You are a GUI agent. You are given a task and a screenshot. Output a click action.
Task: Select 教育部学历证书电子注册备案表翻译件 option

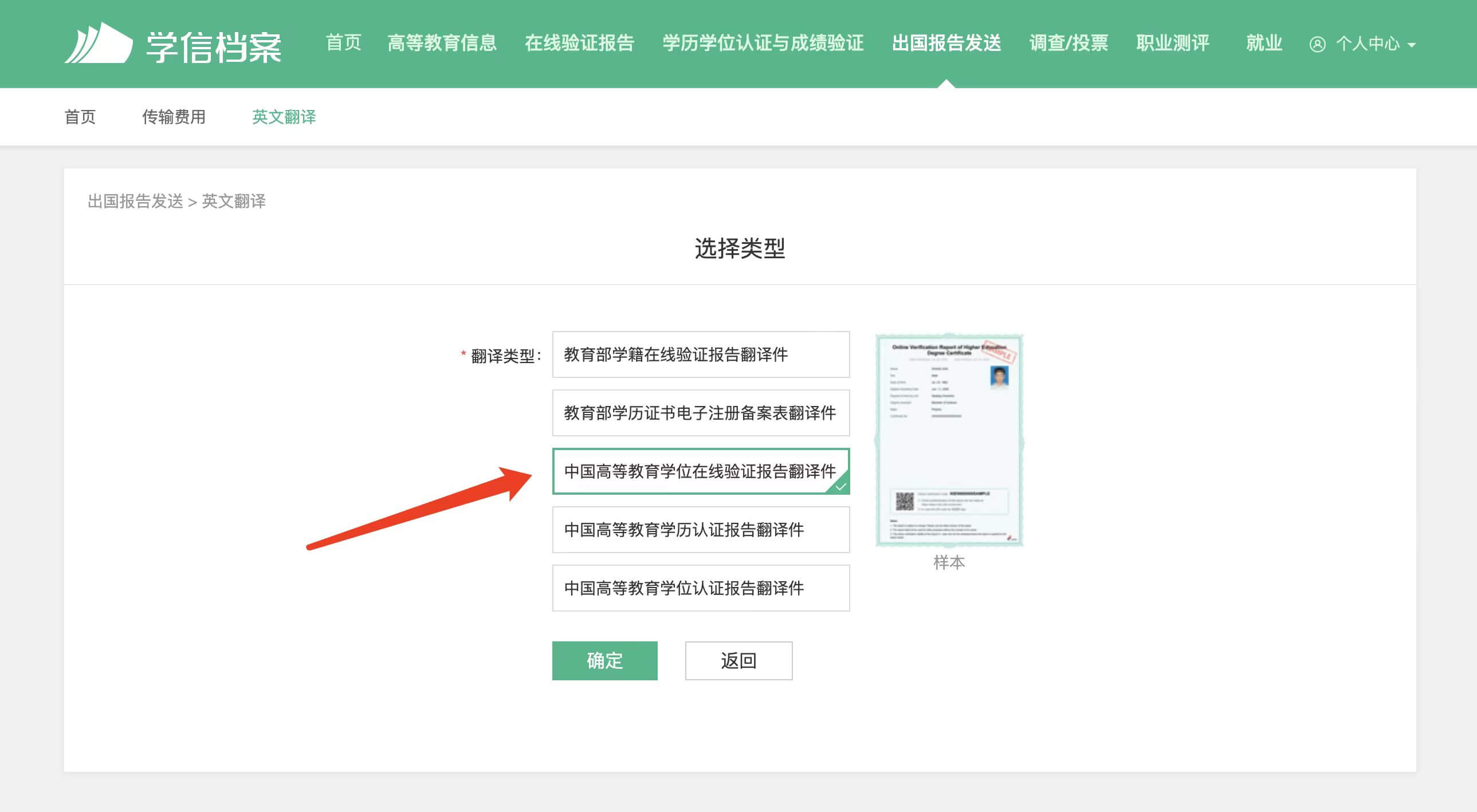pyautogui.click(x=701, y=413)
